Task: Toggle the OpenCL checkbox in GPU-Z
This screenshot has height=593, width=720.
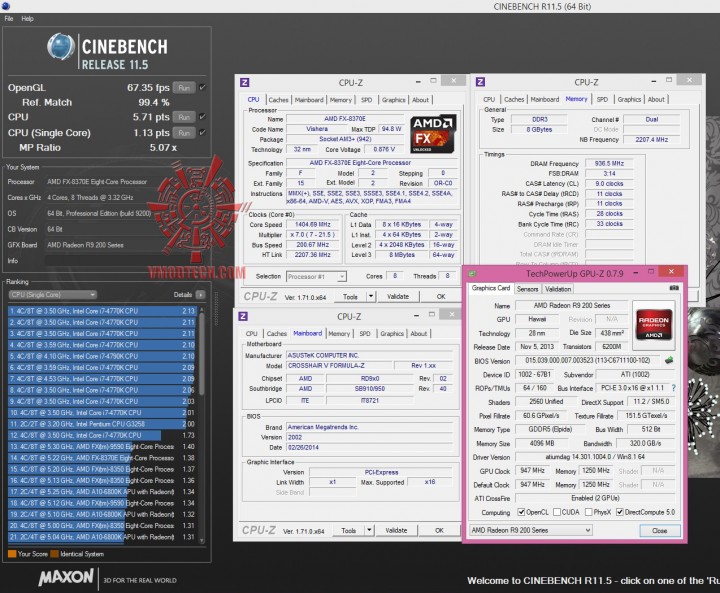Action: click(521, 512)
